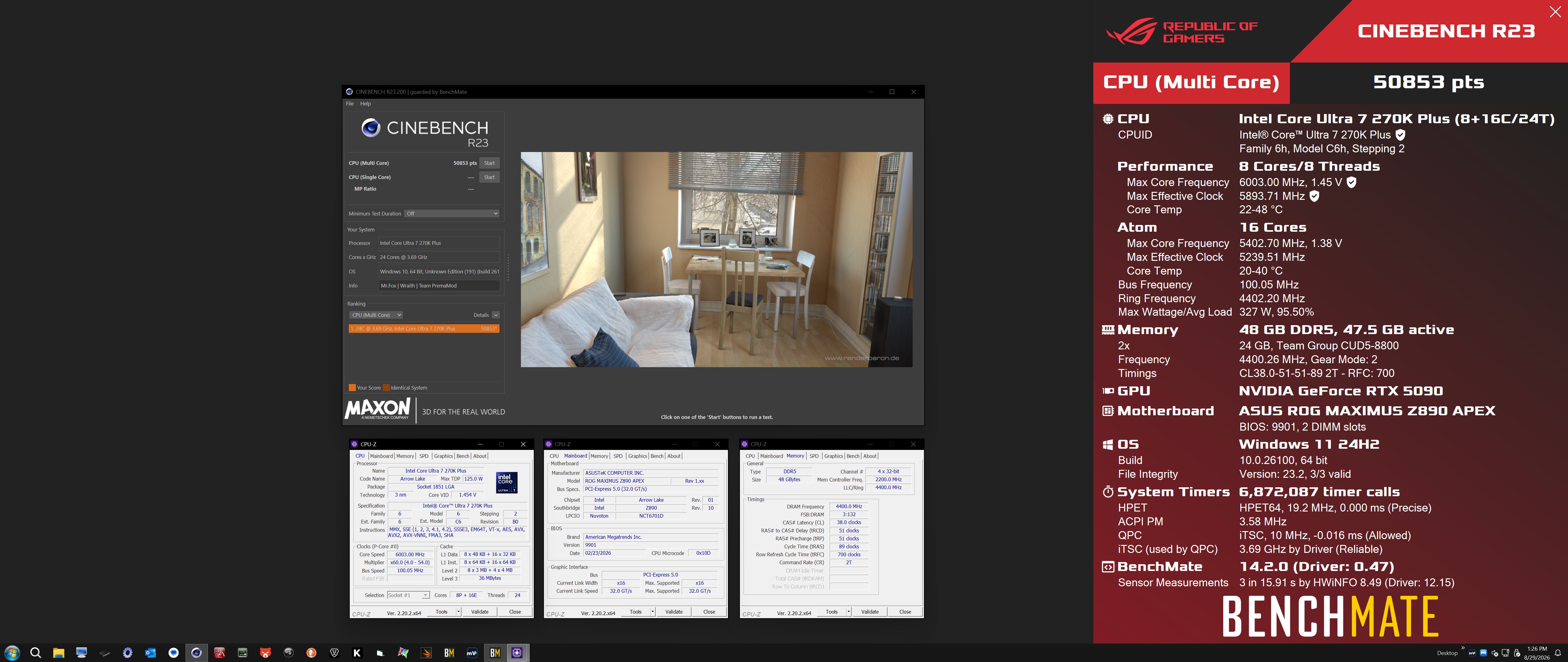Click the Identical System legend swatch
The image size is (1568, 662).
pos(386,388)
